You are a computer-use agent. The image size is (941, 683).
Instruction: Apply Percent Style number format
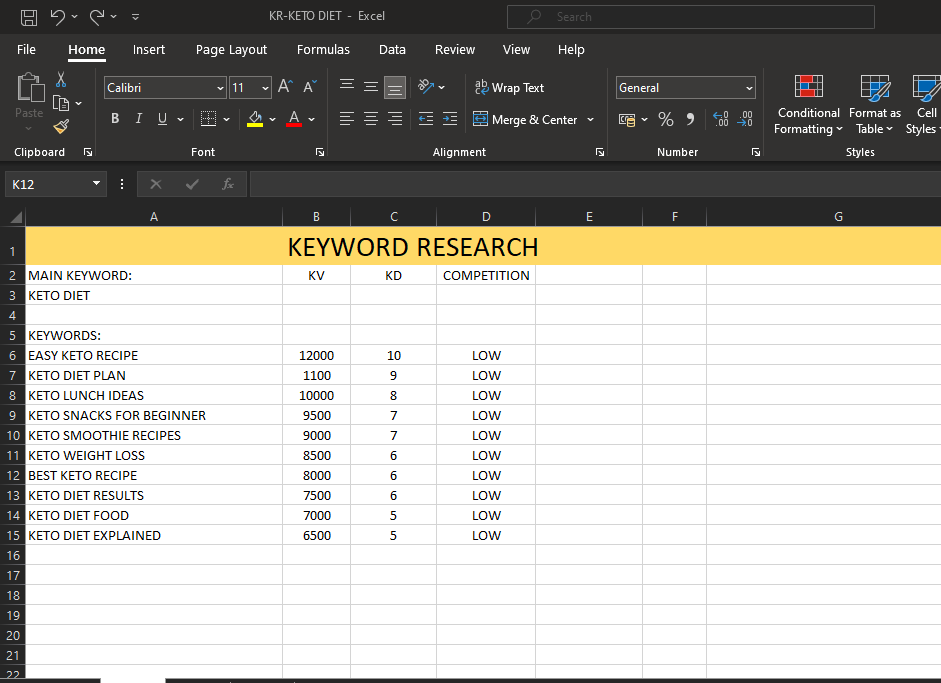(x=666, y=120)
